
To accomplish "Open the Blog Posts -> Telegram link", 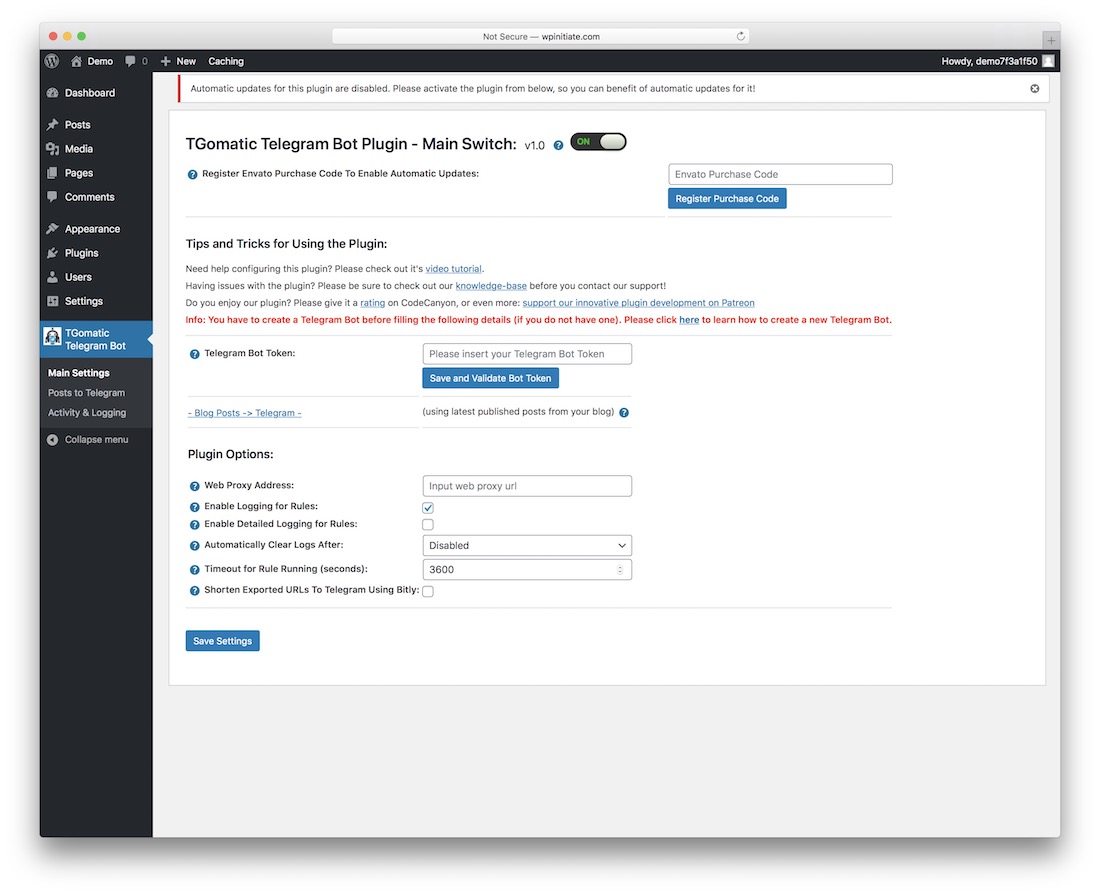I will click(x=244, y=413).
